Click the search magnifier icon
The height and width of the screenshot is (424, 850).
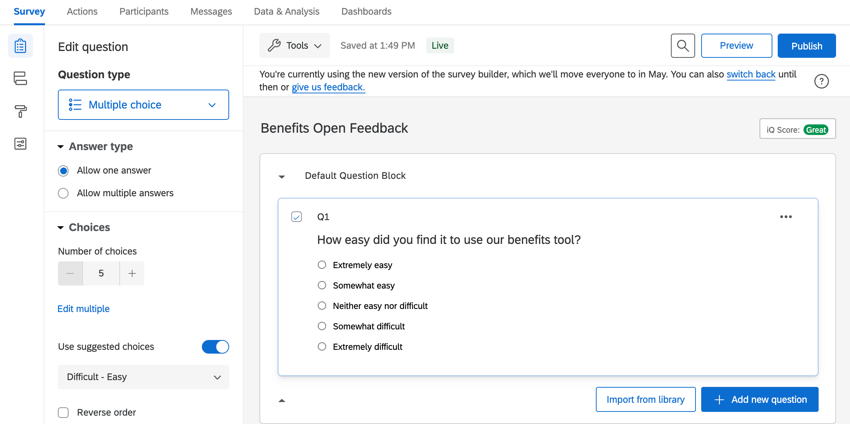[683, 46]
